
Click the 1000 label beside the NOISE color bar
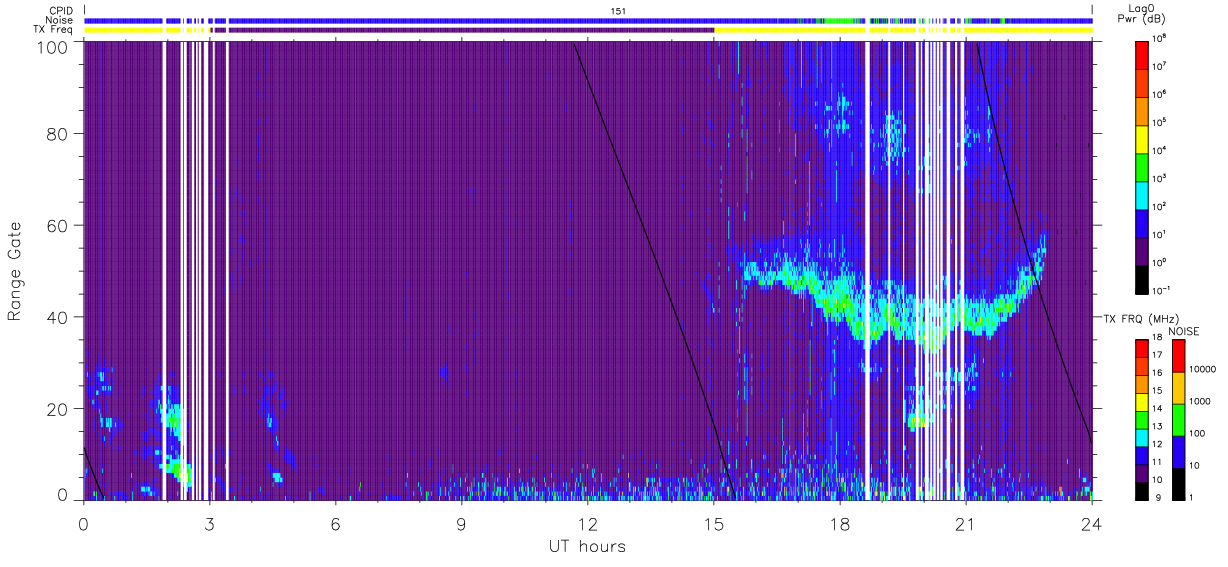tap(1200, 402)
